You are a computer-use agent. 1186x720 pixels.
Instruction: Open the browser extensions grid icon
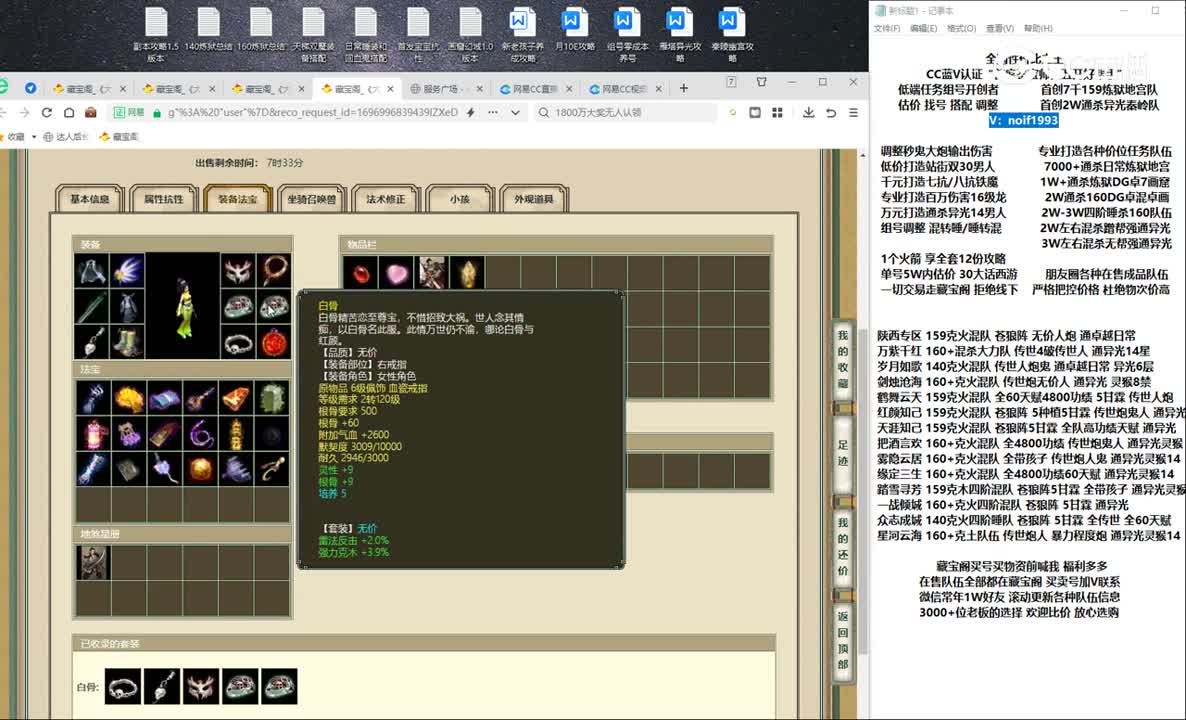click(777, 113)
